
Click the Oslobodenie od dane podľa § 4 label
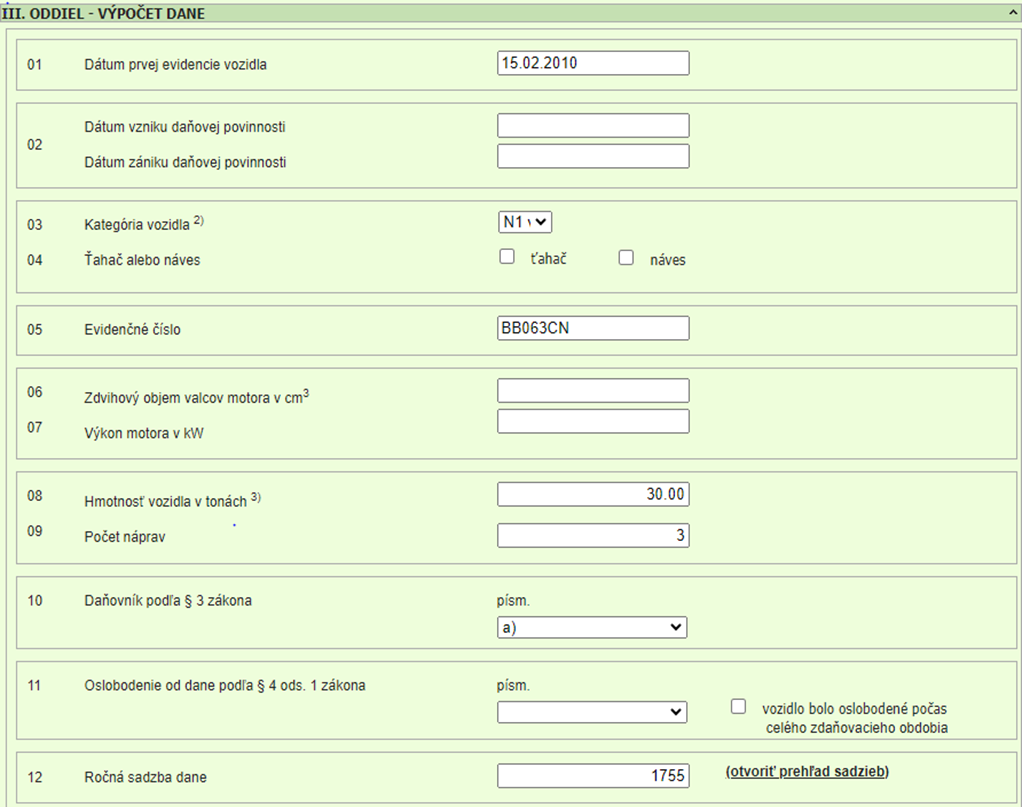tap(225, 685)
